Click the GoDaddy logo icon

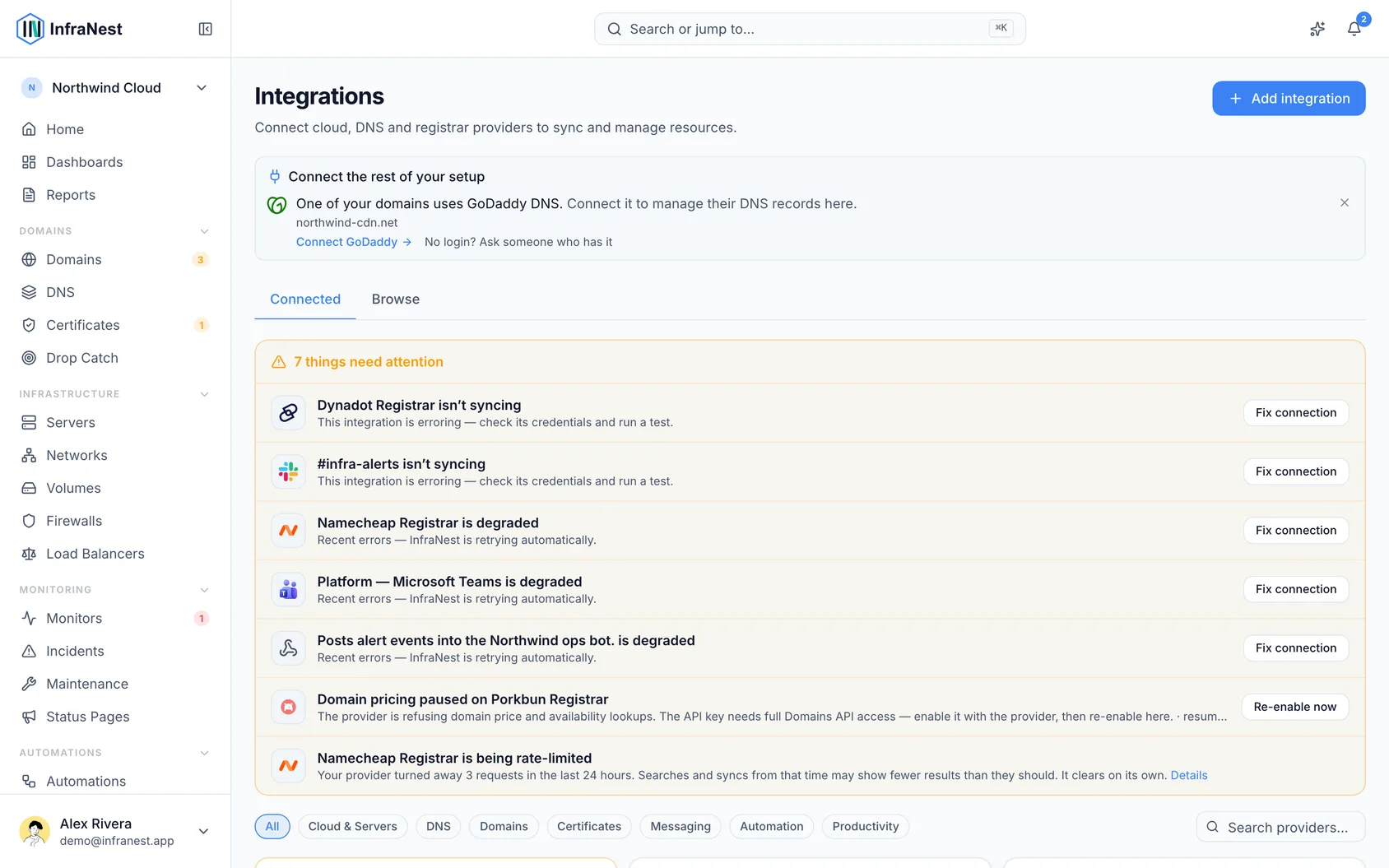point(277,205)
